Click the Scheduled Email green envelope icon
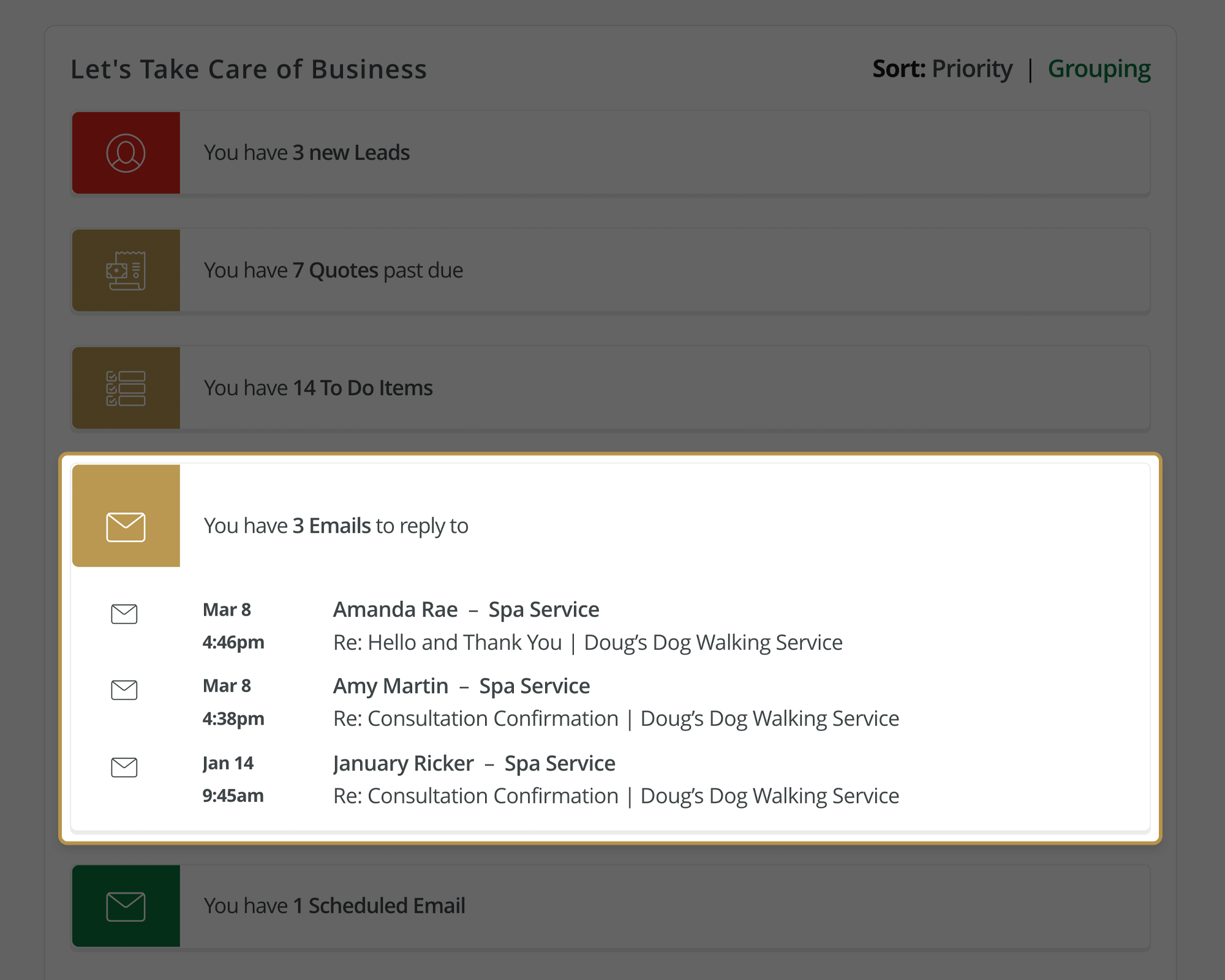 [x=126, y=905]
